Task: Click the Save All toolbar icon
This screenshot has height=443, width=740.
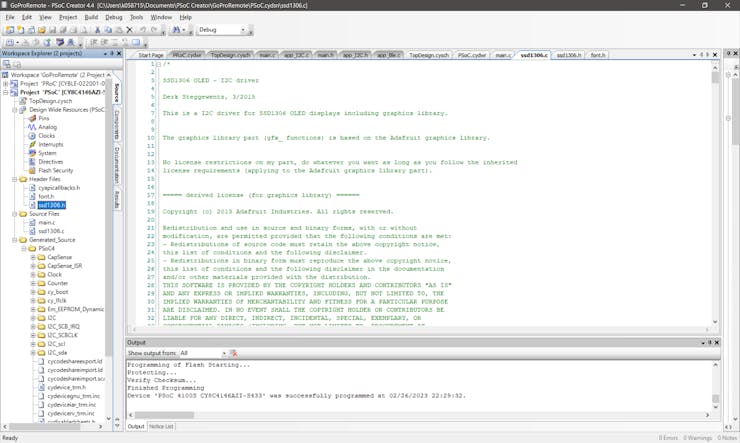Action: pyautogui.click(x=63, y=30)
